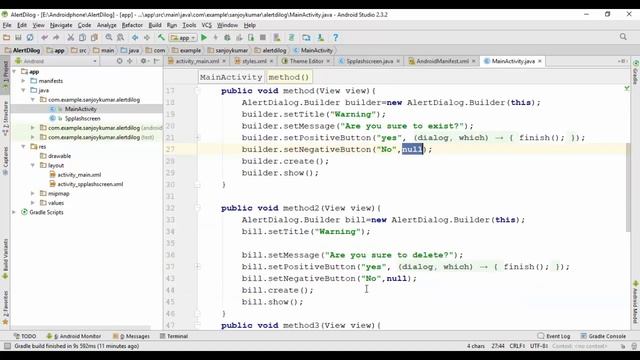Screen dimensions: 640x360
Task: Click the Copy toolbar icon
Action: point(82,38)
